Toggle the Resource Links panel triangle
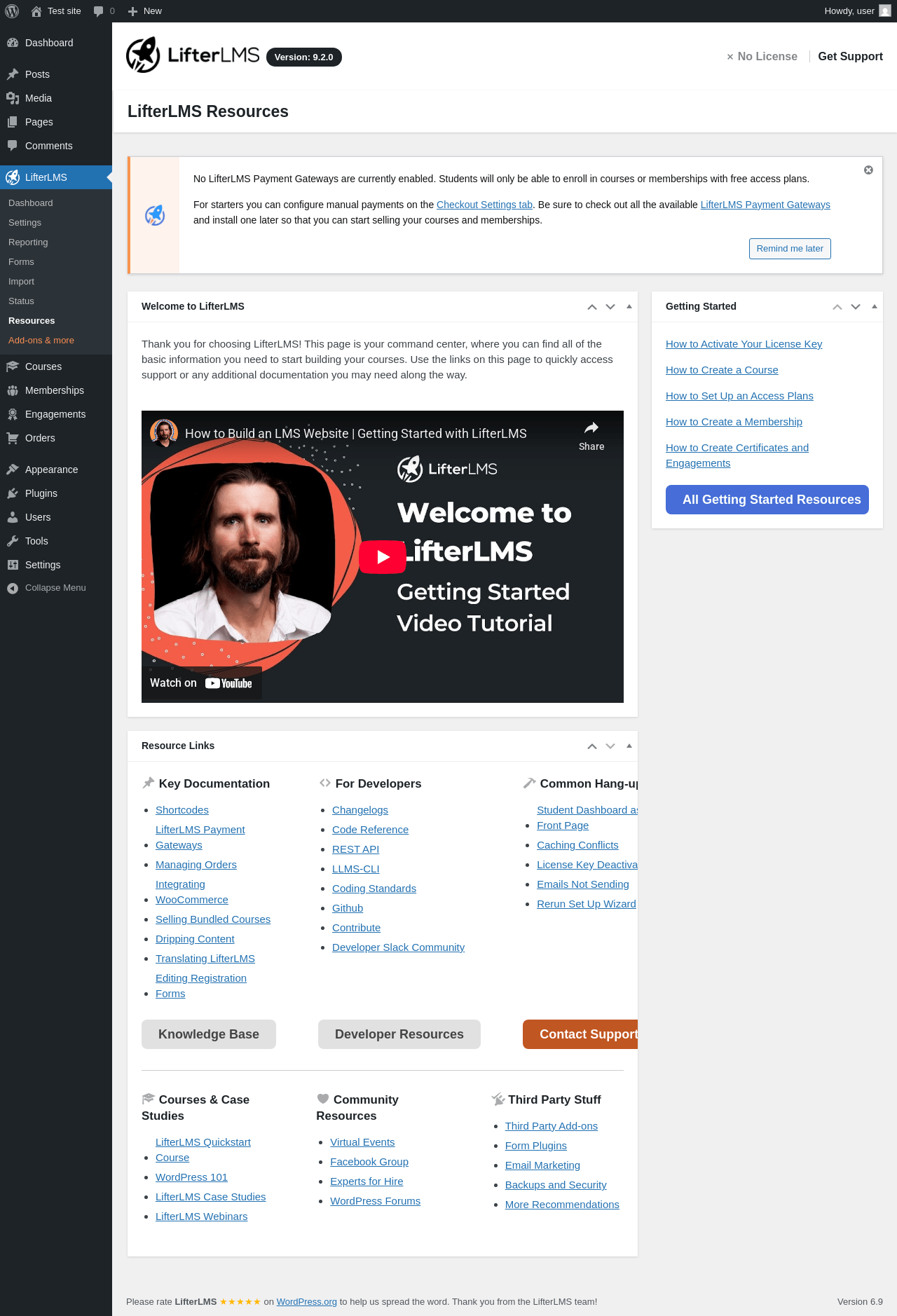This screenshot has width=897, height=1316. click(x=629, y=746)
